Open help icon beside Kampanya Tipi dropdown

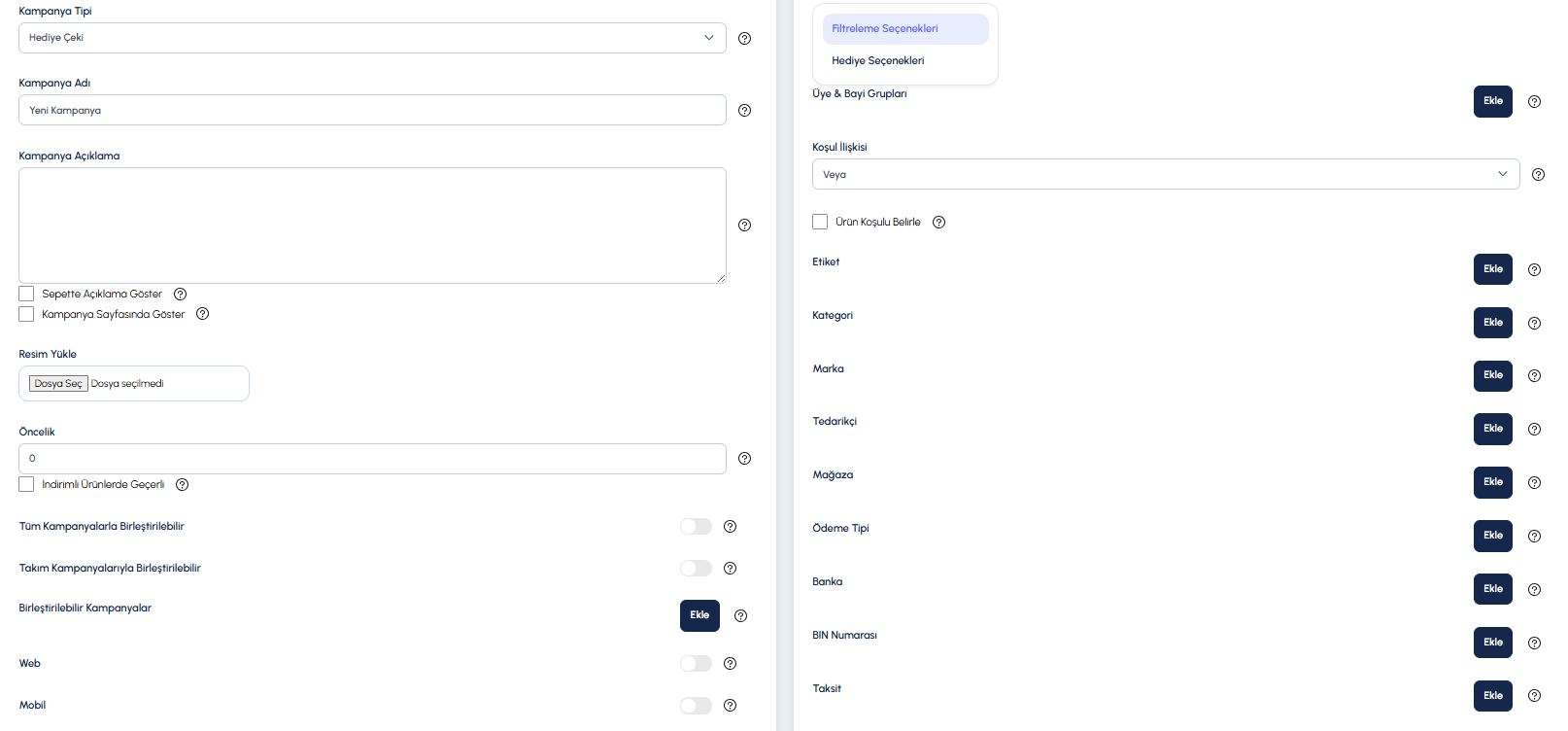[744, 38]
